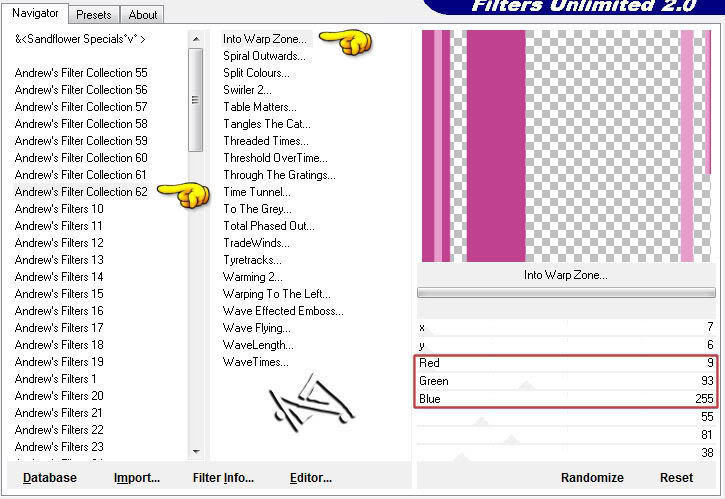Screen dimensions: 725x499
Task: Choose the TradeWinds... filter
Action: click(x=256, y=243)
